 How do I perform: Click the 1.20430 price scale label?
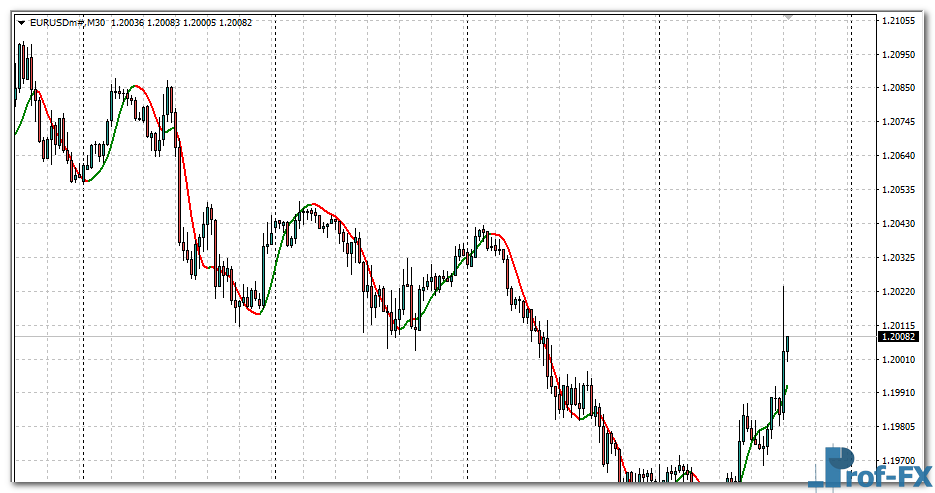pyautogui.click(x=900, y=224)
